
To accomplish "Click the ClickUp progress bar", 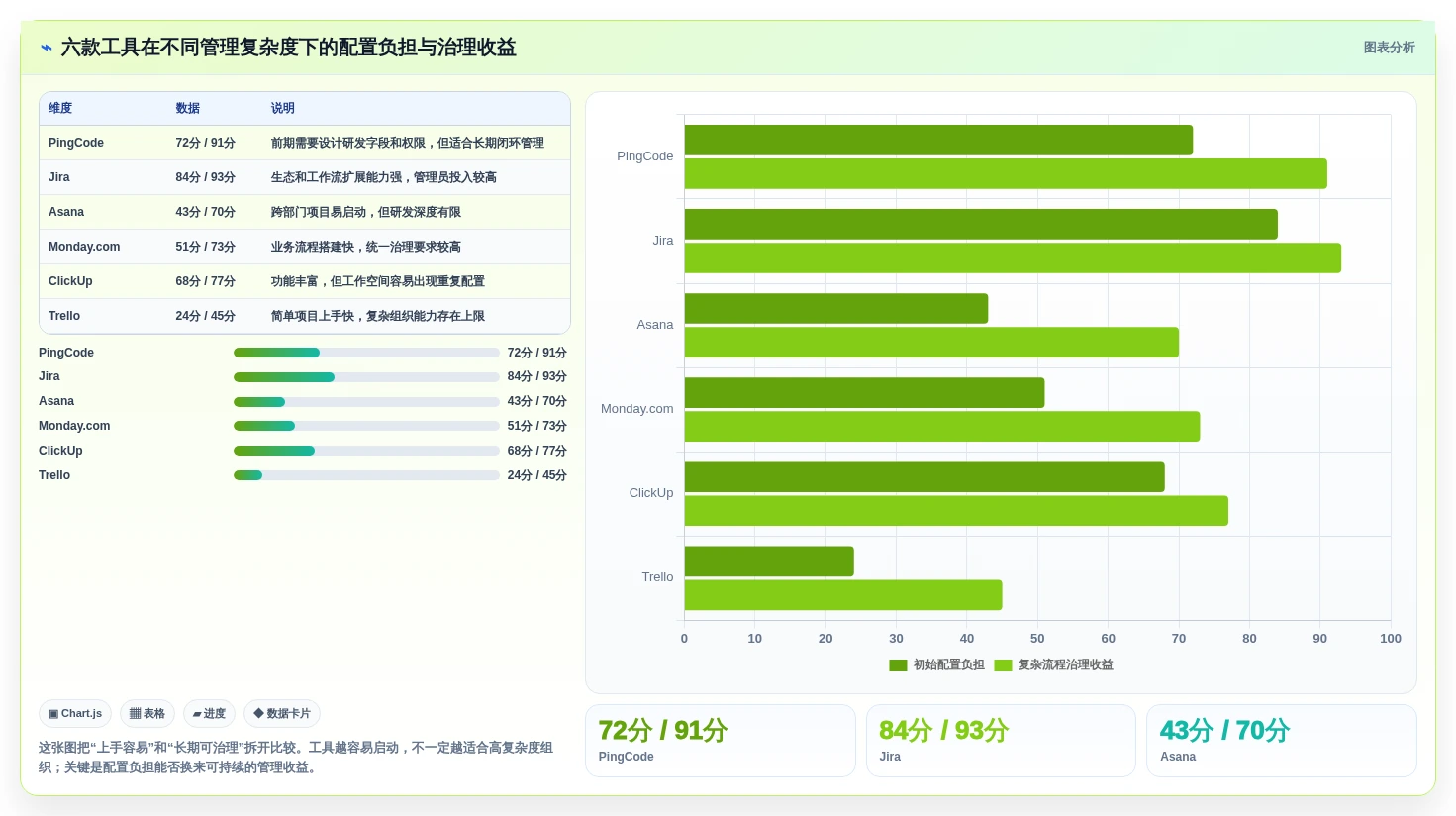I will [366, 451].
